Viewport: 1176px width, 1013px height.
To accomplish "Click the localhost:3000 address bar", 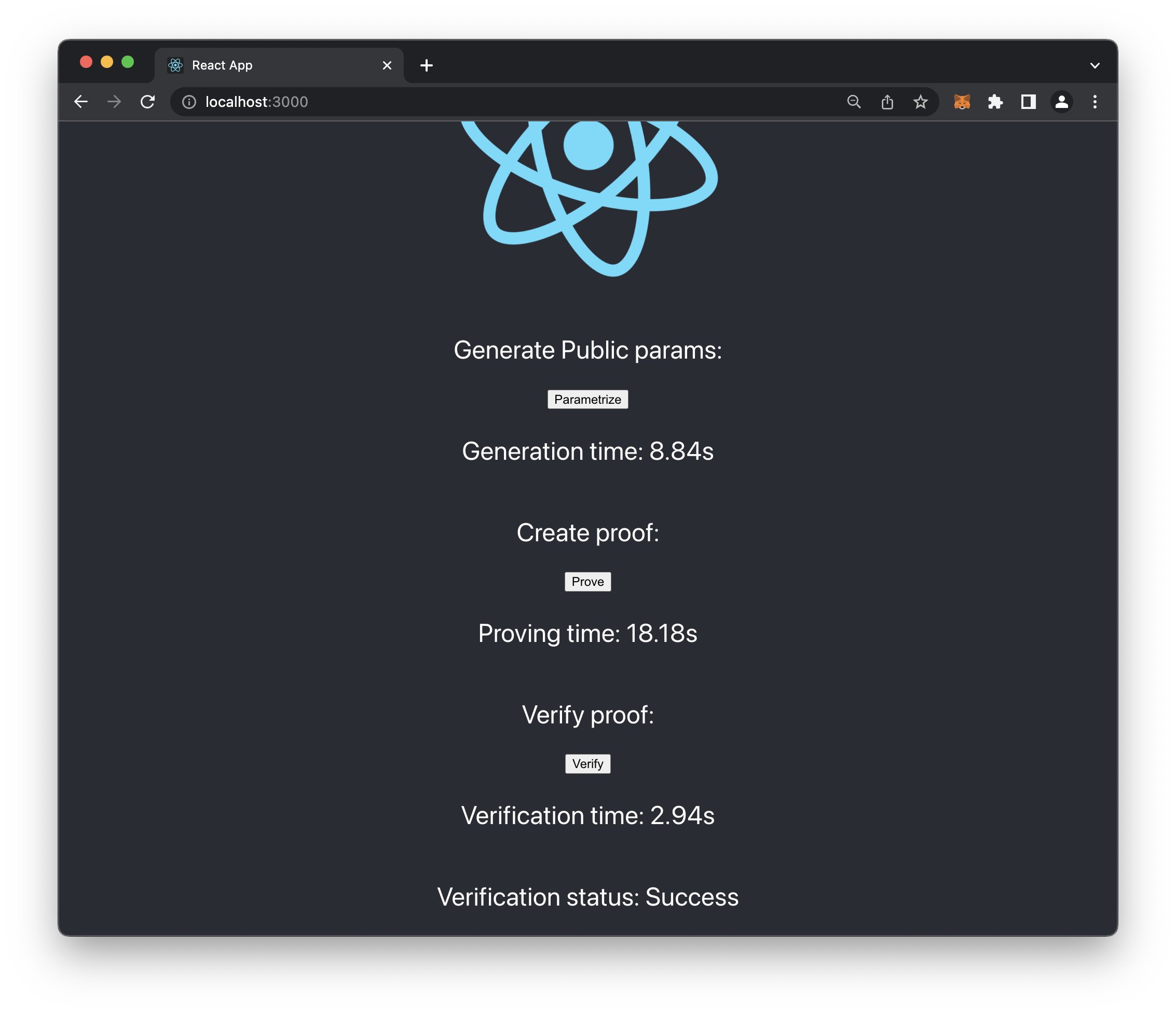I will (511, 102).
